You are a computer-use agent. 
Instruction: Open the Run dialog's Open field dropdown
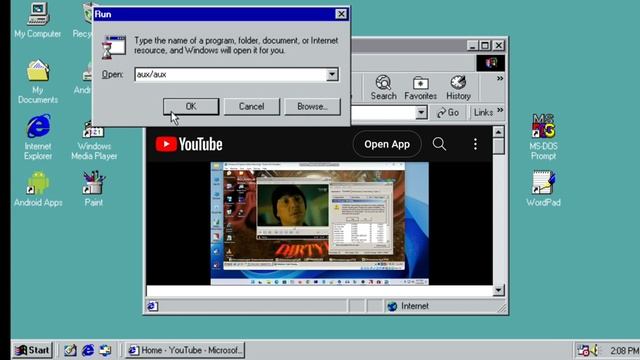tap(332, 74)
